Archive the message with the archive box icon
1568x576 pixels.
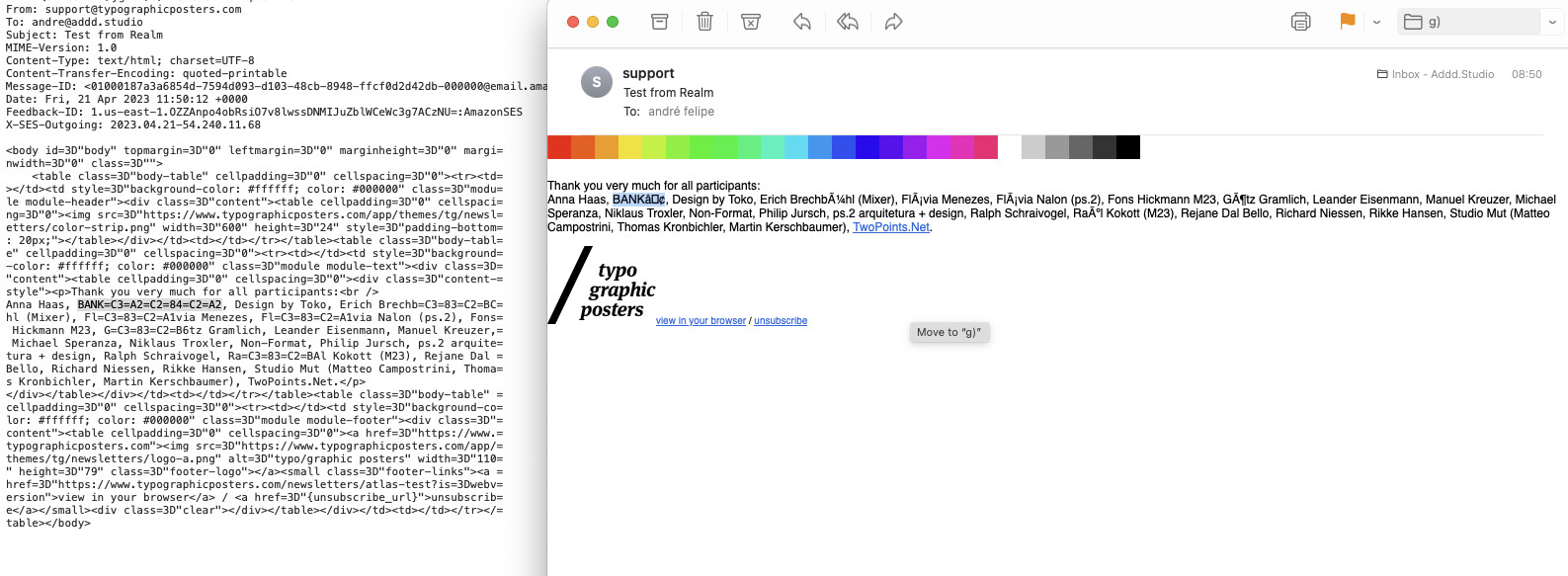click(660, 22)
